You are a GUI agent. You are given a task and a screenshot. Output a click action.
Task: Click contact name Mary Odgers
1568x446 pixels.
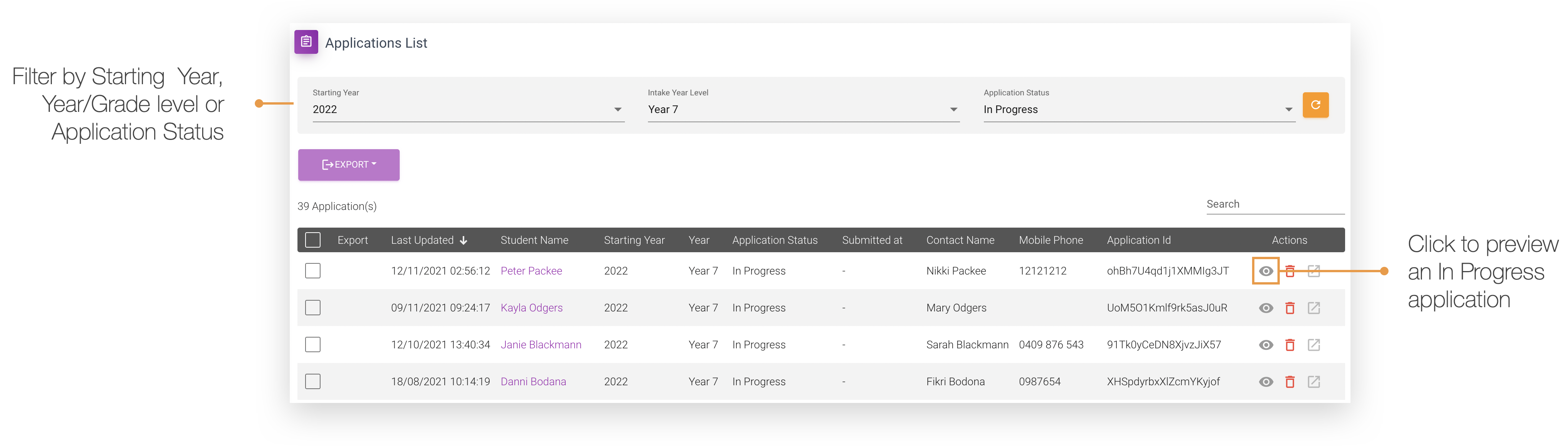click(x=956, y=308)
